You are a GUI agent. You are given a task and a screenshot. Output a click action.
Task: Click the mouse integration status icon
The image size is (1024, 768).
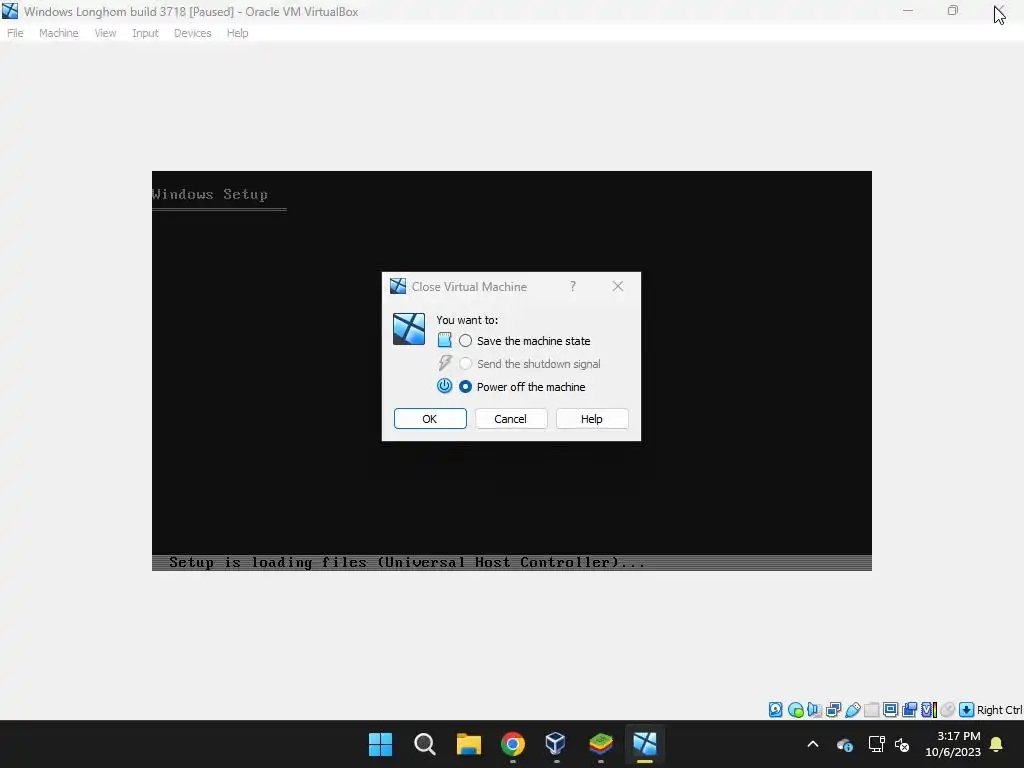point(948,710)
